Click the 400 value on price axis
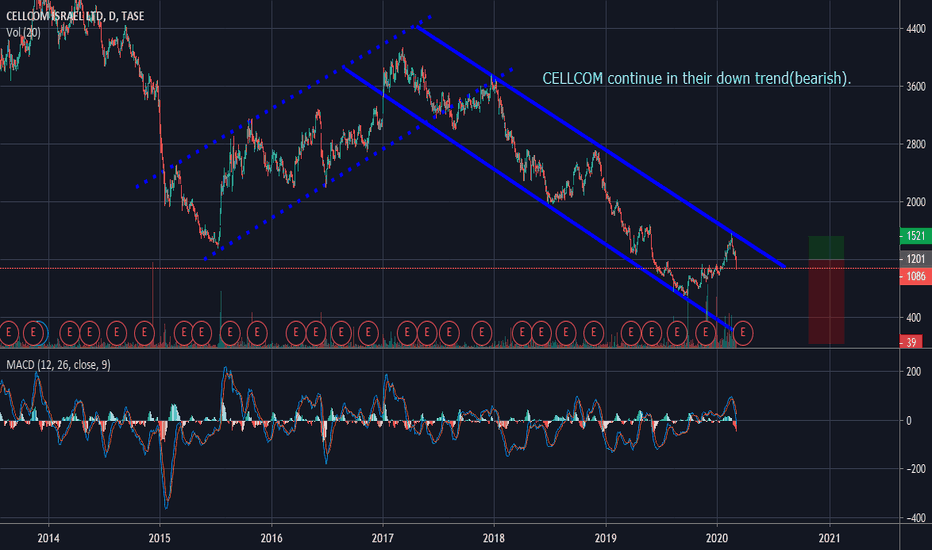Viewport: 932px width, 550px height. 914,318
